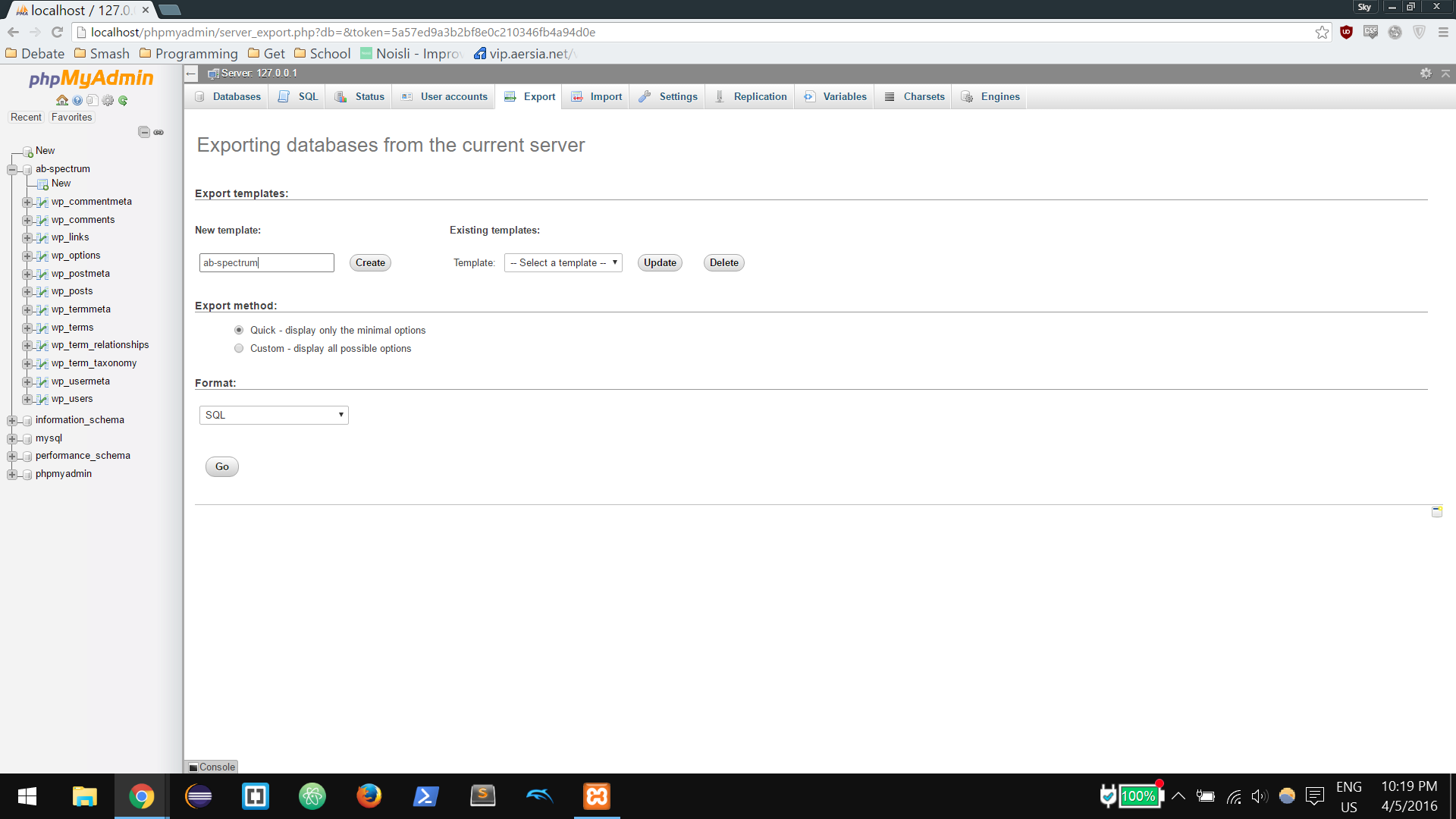Viewport: 1456px width, 819px height.
Task: Click the Delete template button
Action: (724, 262)
